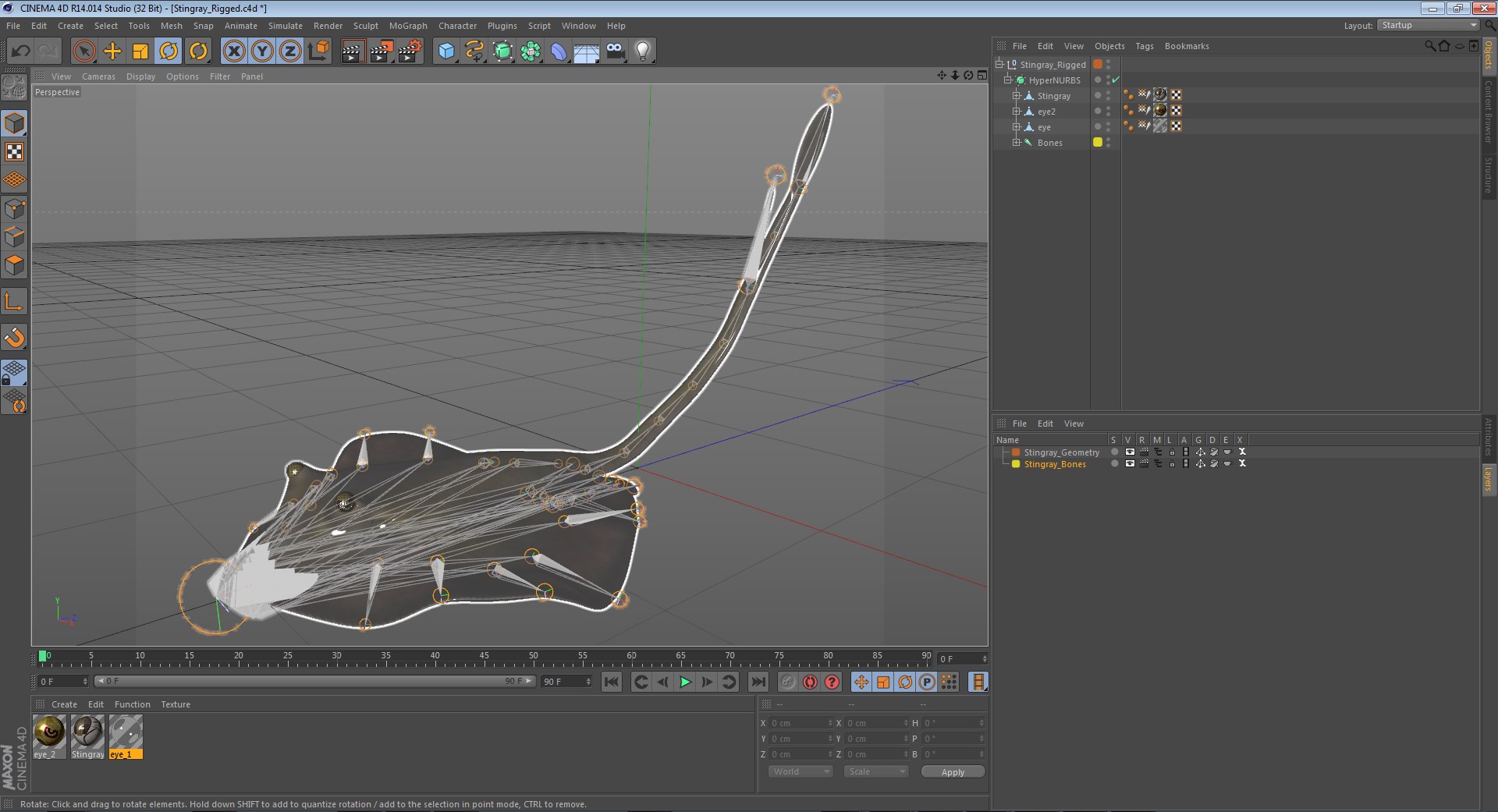
Task: Click the Stingray_Rigged orange layer swatch
Action: click(1097, 64)
